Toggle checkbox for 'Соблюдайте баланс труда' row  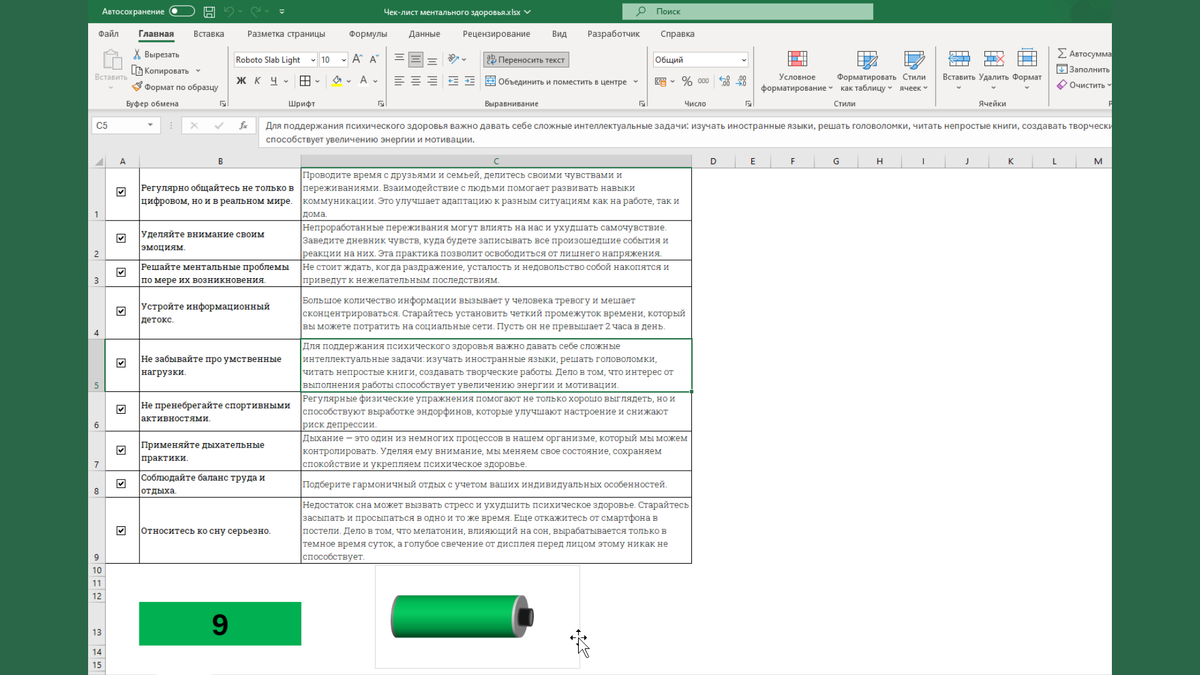(x=121, y=483)
